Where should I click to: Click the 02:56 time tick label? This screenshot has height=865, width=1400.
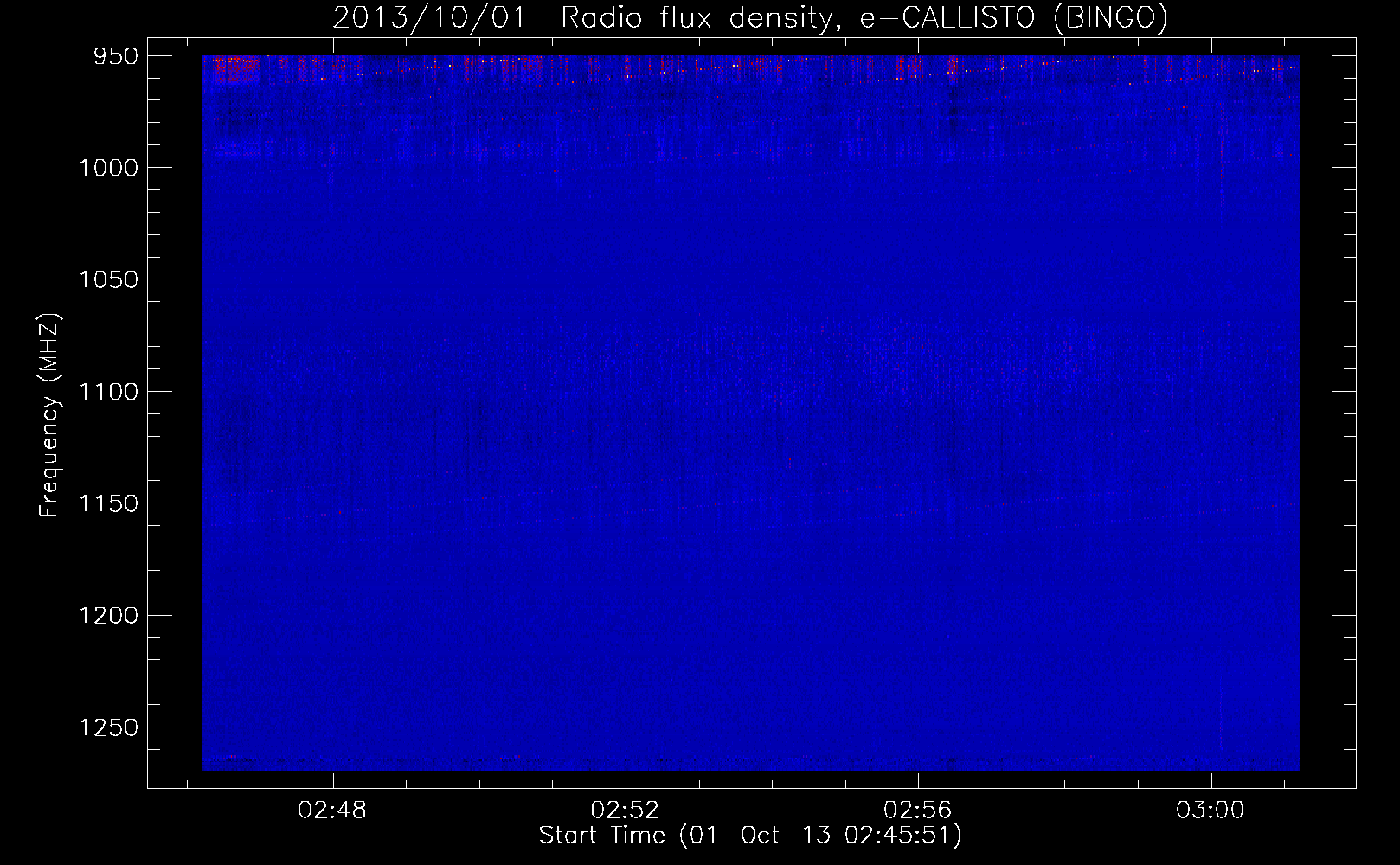[x=917, y=811]
